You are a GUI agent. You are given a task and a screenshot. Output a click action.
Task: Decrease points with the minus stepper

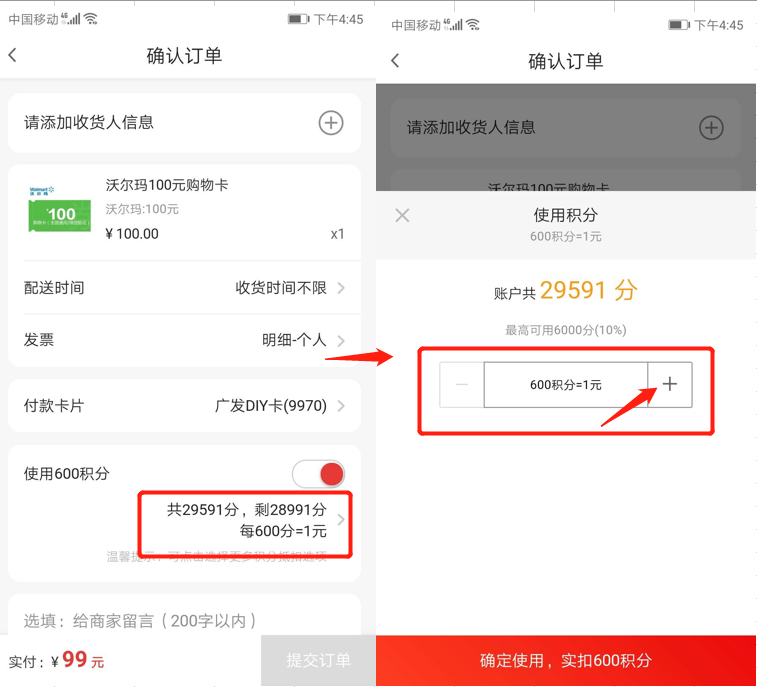(462, 384)
